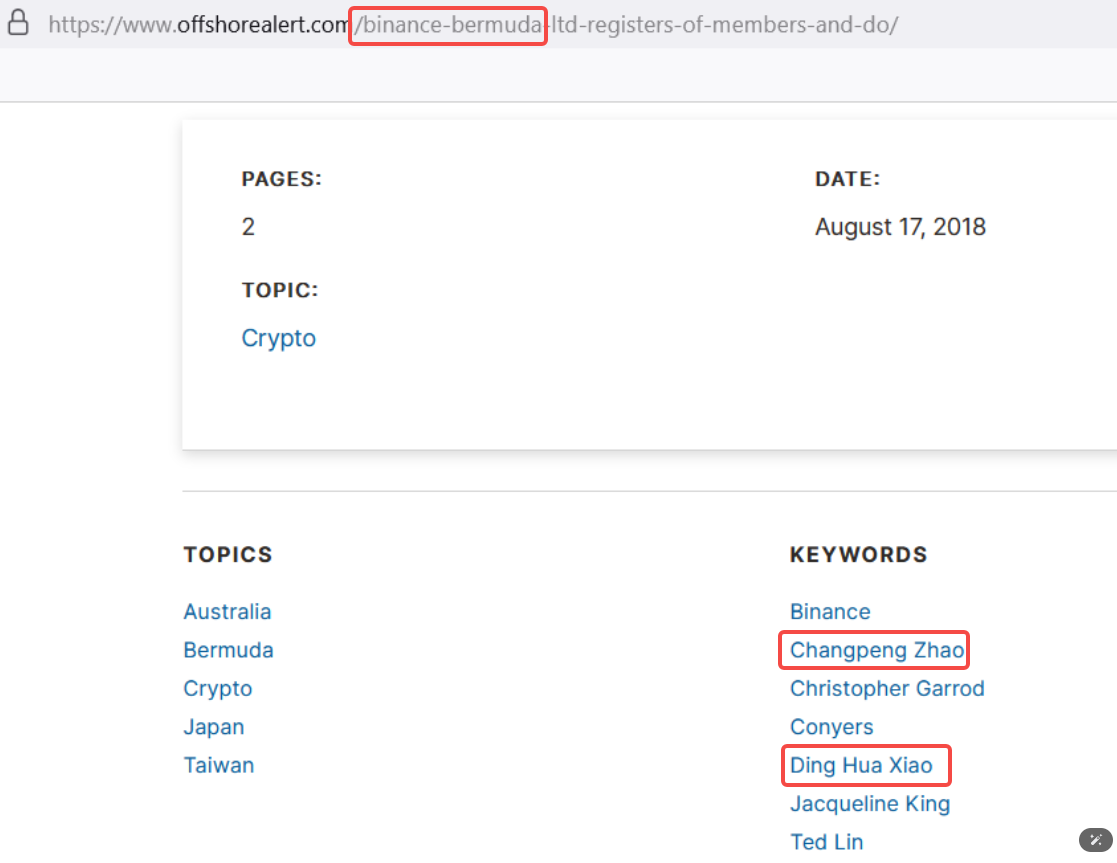1117x863 pixels.
Task: Click the padlock site security icon
Action: (18, 23)
